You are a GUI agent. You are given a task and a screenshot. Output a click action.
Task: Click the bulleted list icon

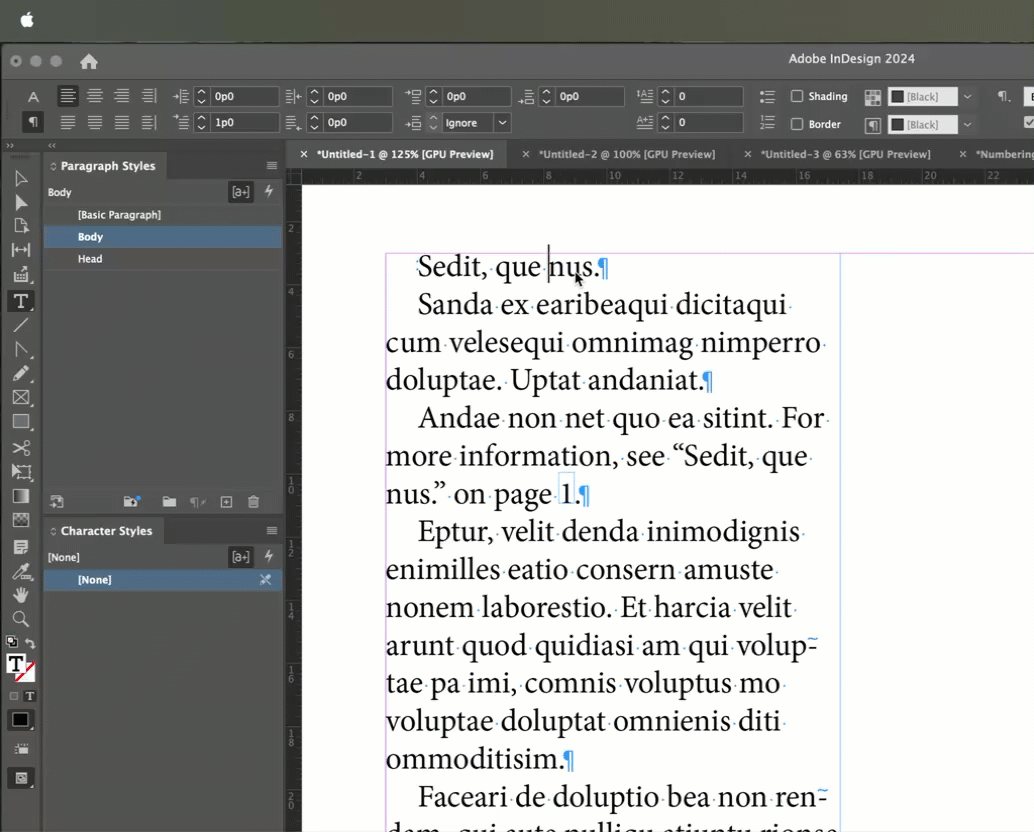[767, 97]
